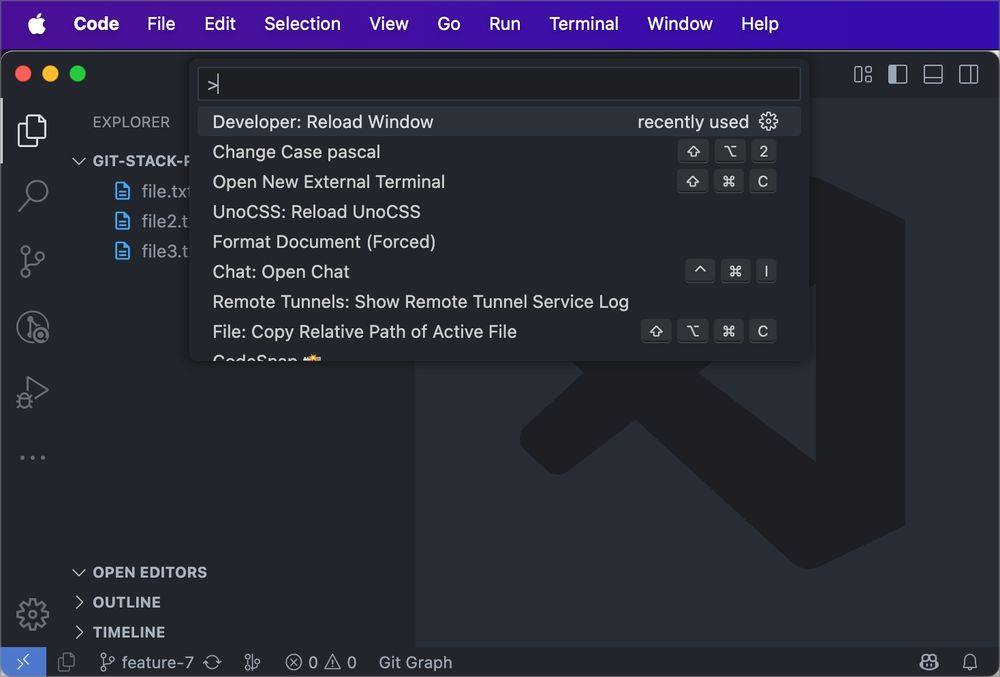Image resolution: width=1000 pixels, height=677 pixels.
Task: Open the Problems errors and warnings counter
Action: coord(321,662)
